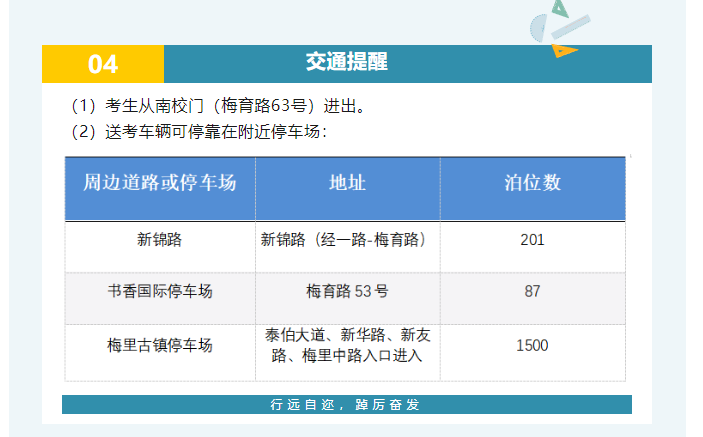Click the 1500 parking spaces value

pyautogui.click(x=532, y=345)
